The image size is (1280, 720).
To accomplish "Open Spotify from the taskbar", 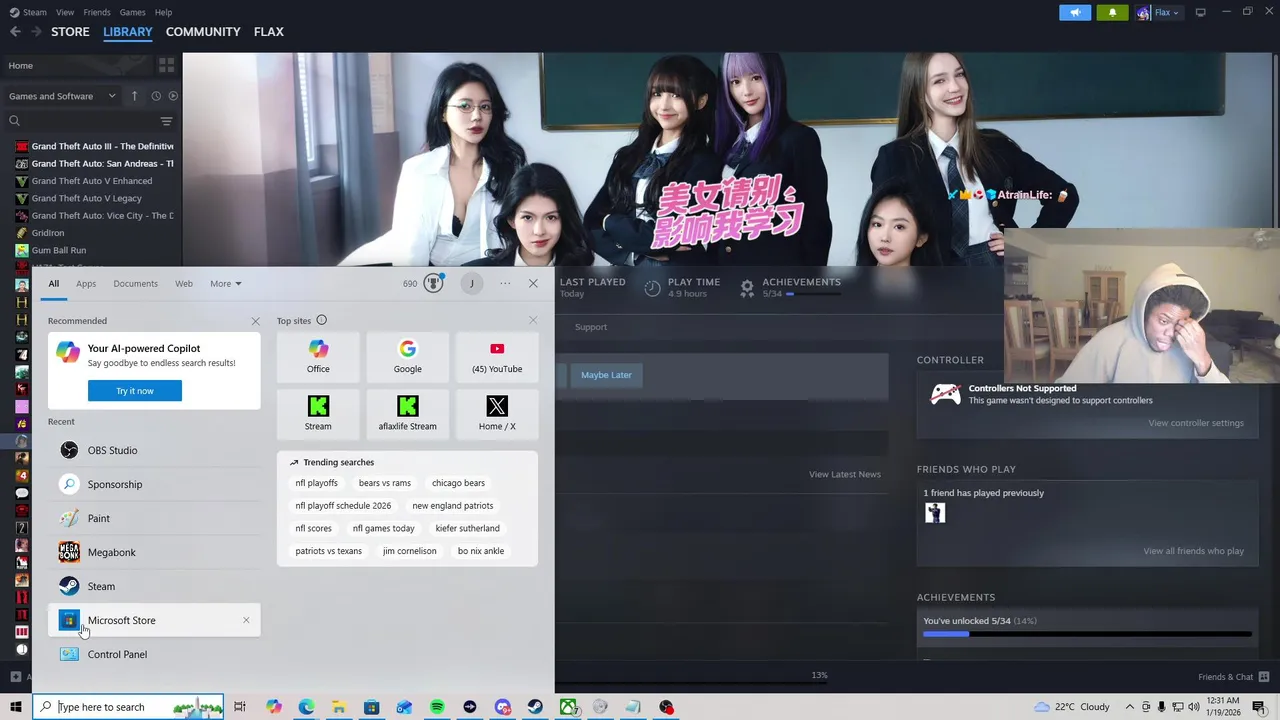I will (437, 707).
